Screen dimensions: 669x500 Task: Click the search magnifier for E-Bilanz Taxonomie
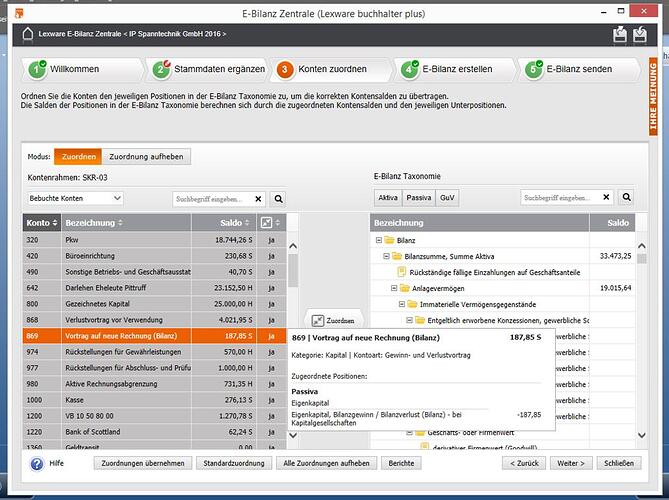(x=626, y=197)
